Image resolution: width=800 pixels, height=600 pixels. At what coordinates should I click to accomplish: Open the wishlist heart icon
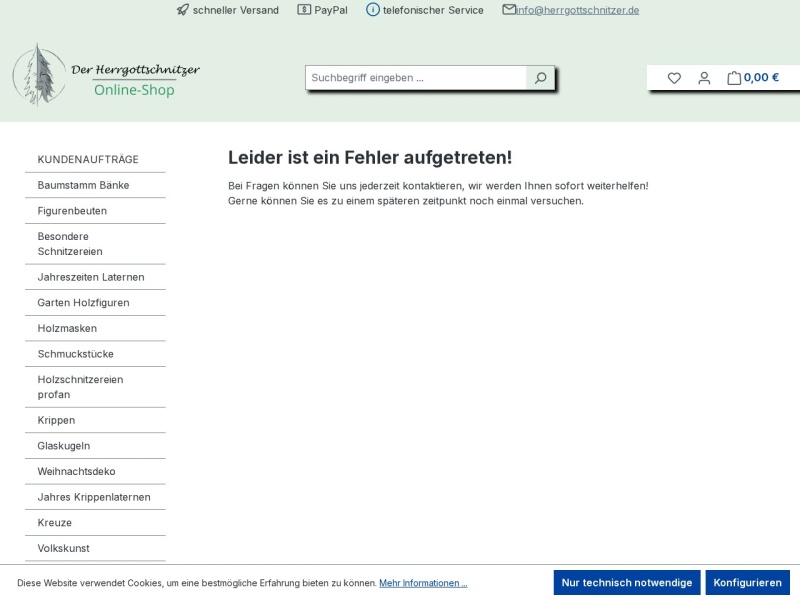pos(674,78)
